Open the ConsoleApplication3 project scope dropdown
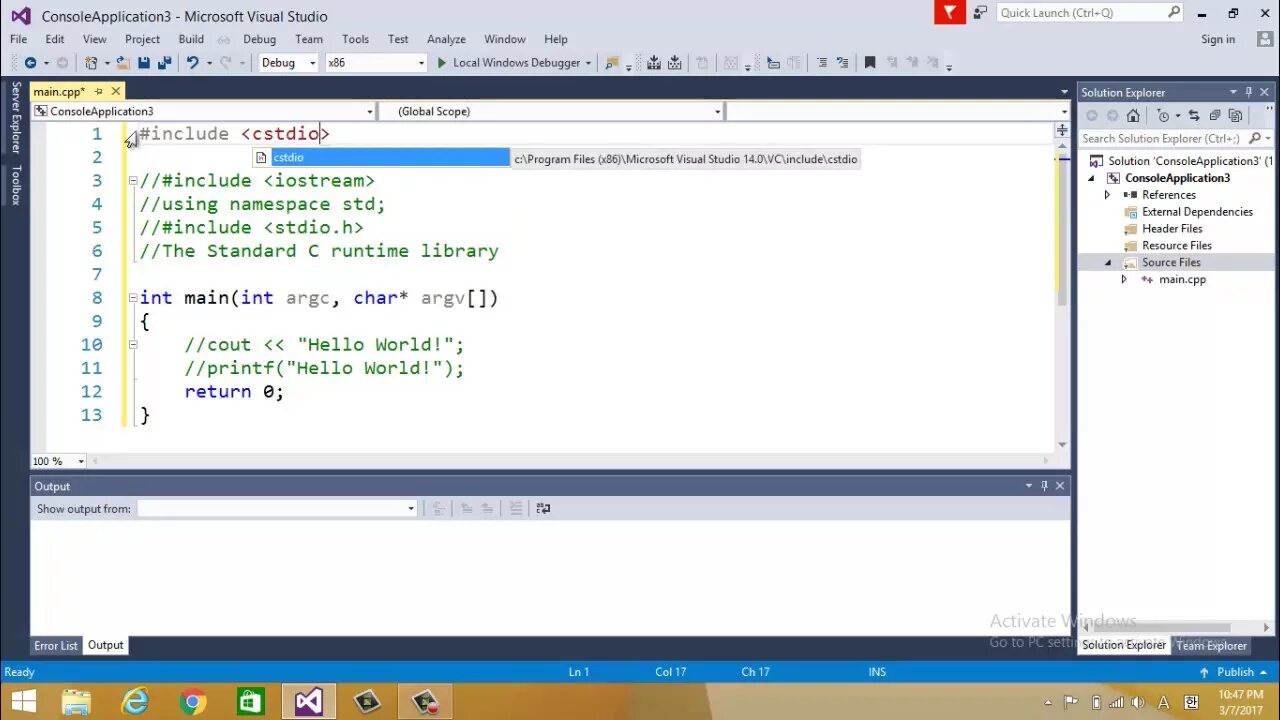This screenshot has width=1280, height=720. point(369,111)
